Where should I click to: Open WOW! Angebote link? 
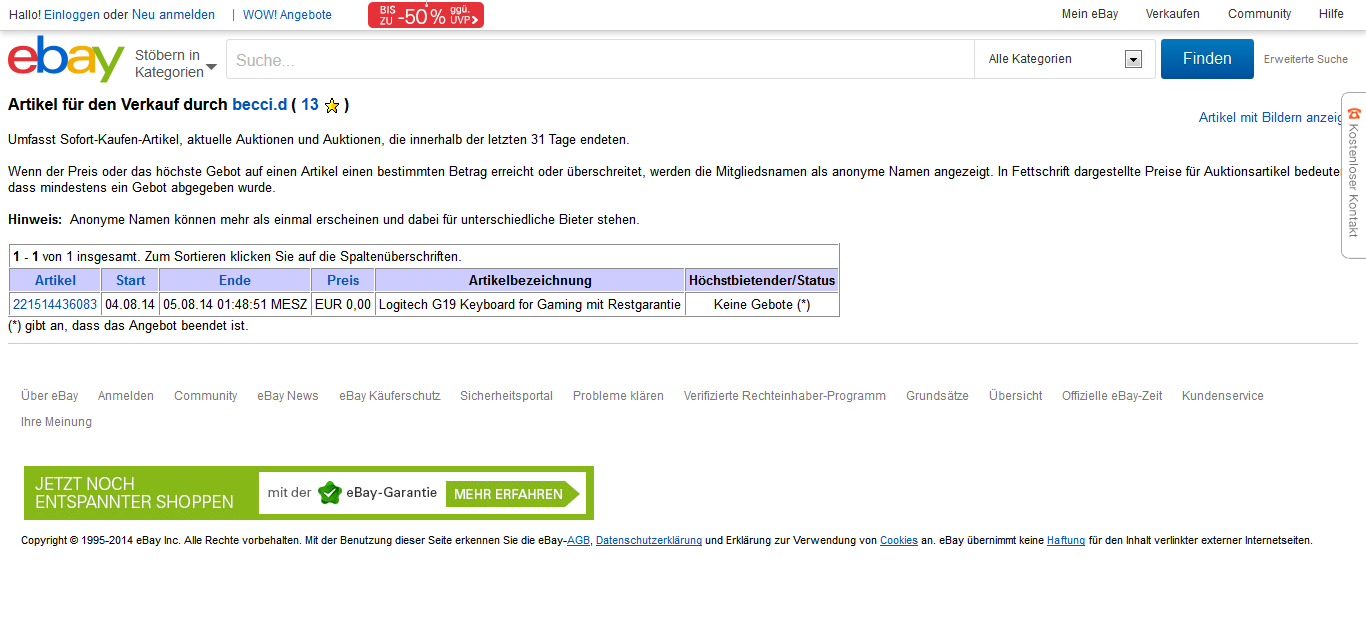[x=287, y=15]
